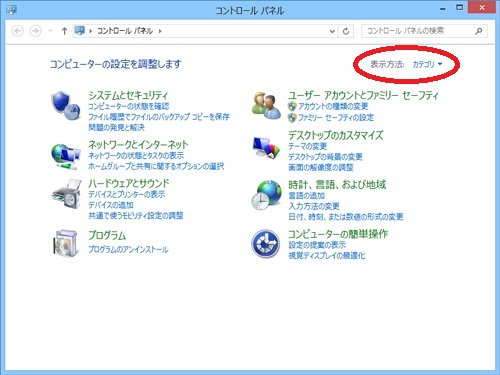This screenshot has width=500, height=375.
Task: Open 問題の発見と解決 link
Action: pyautogui.click(x=116, y=127)
